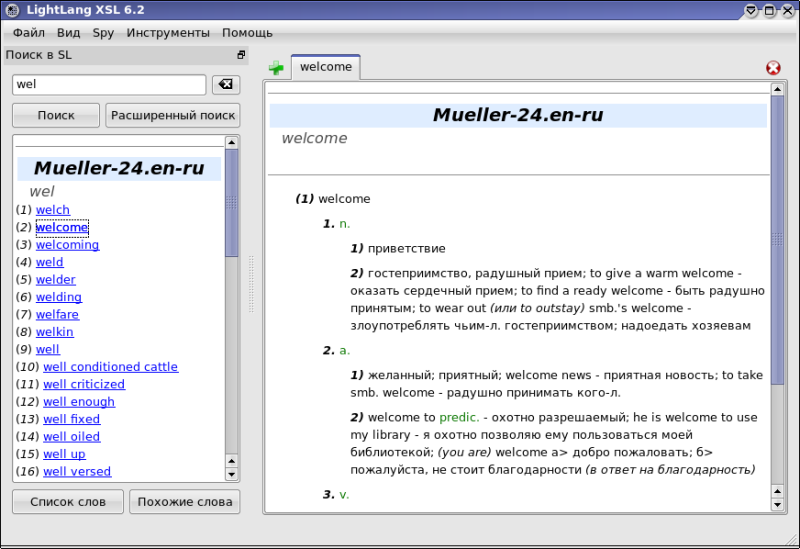Click the Mueller-24.en-ru heading in word list
The image size is (800, 549).
point(119,168)
